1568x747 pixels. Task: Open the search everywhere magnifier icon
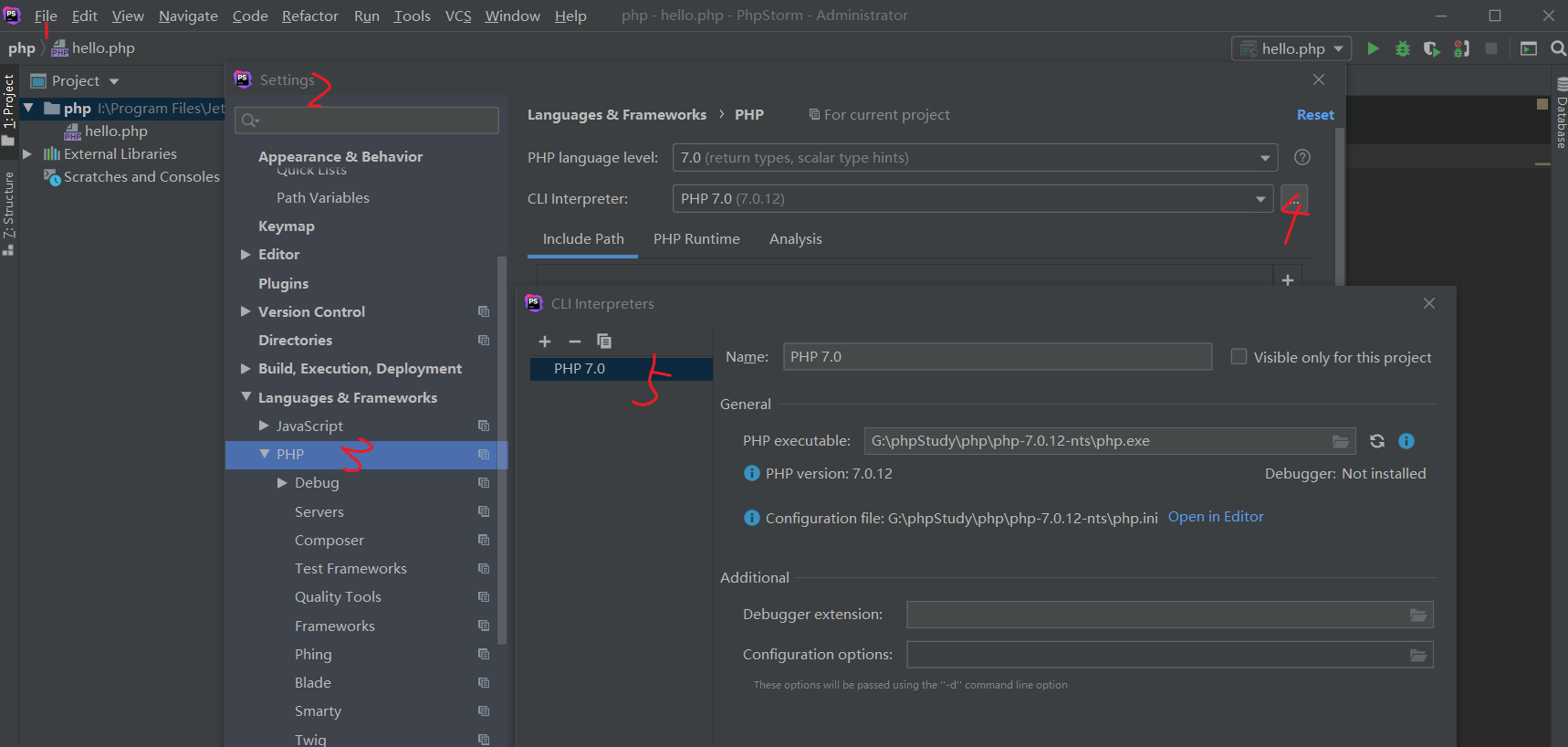pos(1558,48)
